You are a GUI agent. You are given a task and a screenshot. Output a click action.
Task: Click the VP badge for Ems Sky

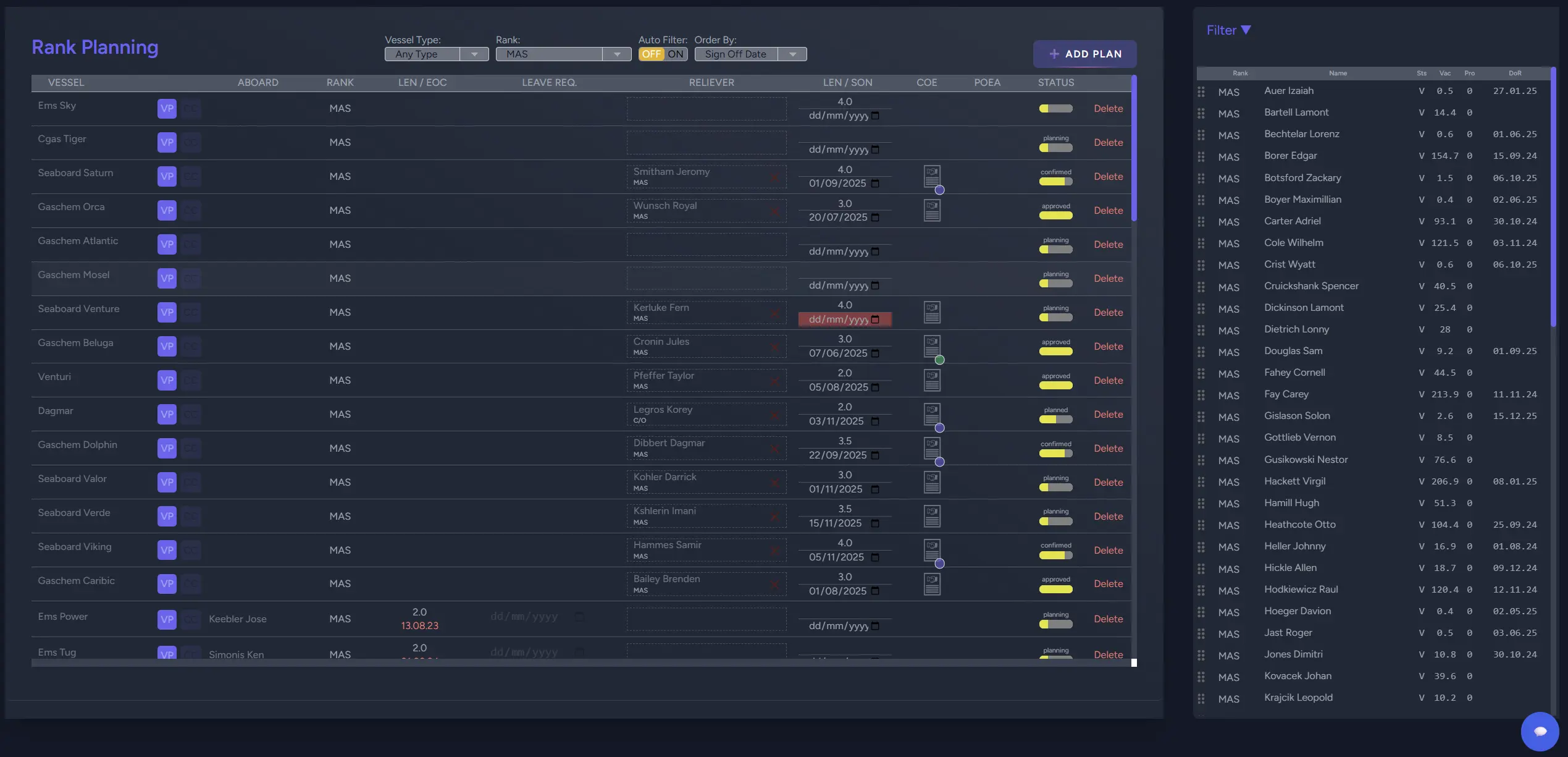click(167, 109)
